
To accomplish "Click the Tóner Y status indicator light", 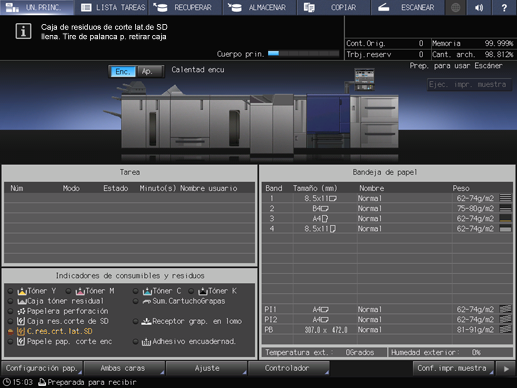I will (x=10, y=291).
